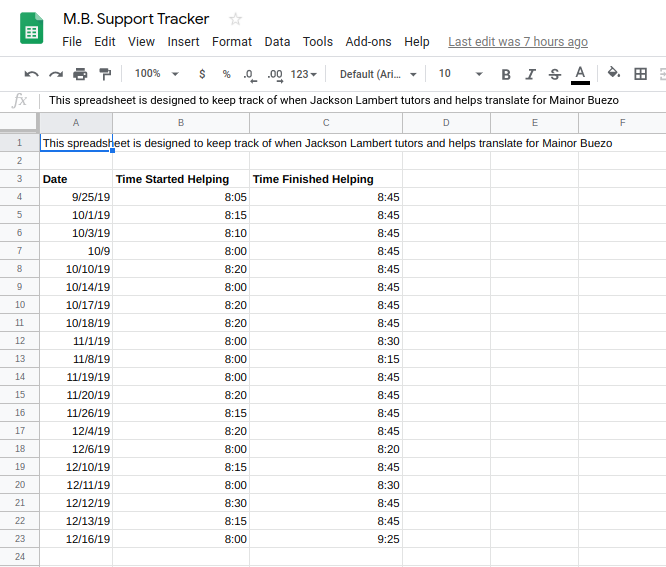Screen dimensions: 666x567
Task: Select the start time 8:30 in row 21
Action: 181,503
